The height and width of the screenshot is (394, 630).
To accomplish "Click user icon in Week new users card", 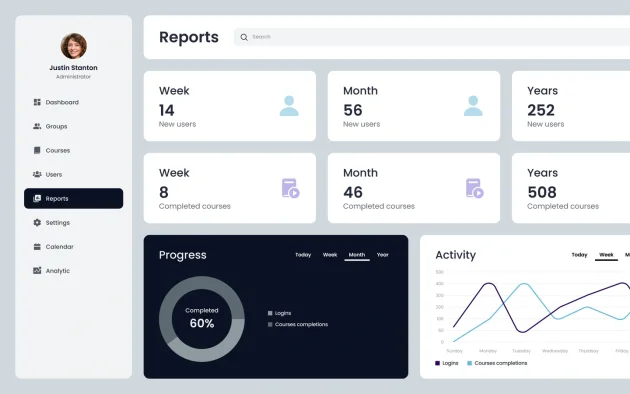I will (x=289, y=106).
